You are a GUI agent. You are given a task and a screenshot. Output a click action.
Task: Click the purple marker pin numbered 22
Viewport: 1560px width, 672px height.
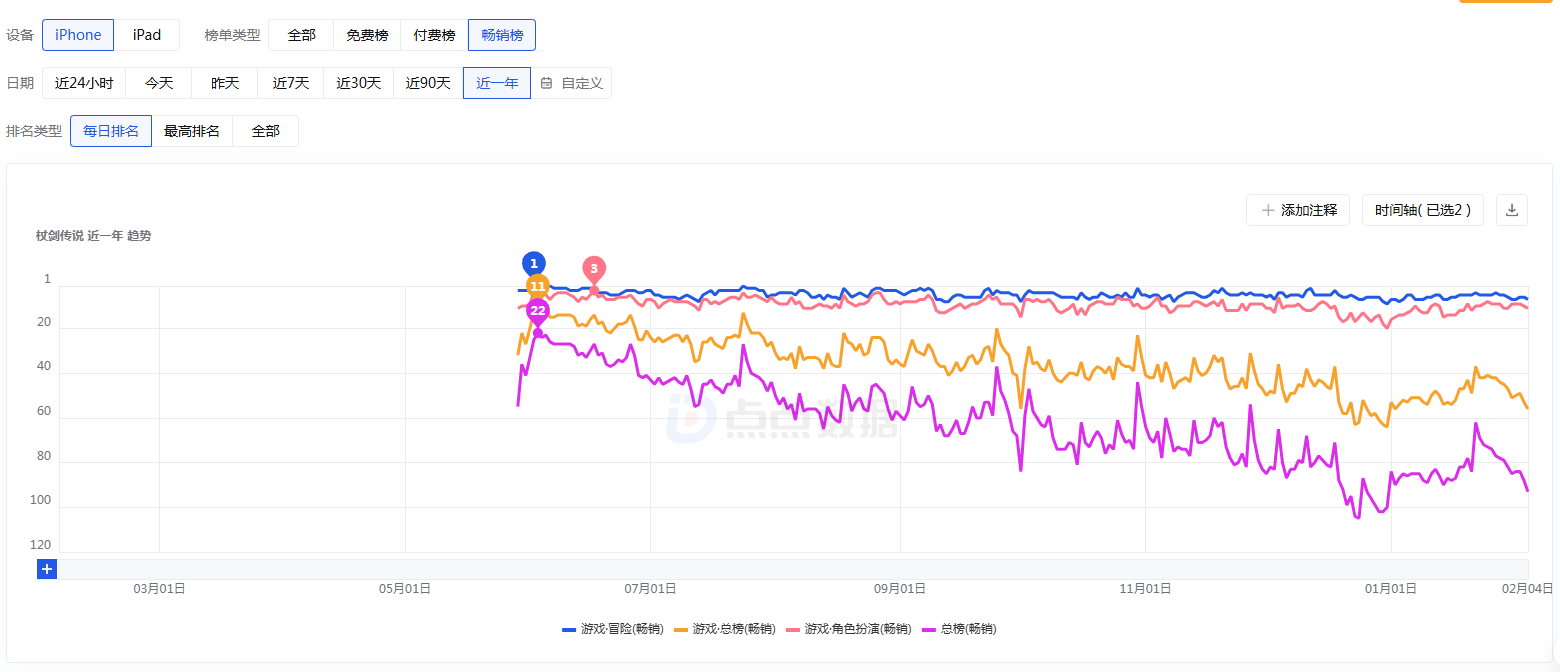tap(538, 311)
